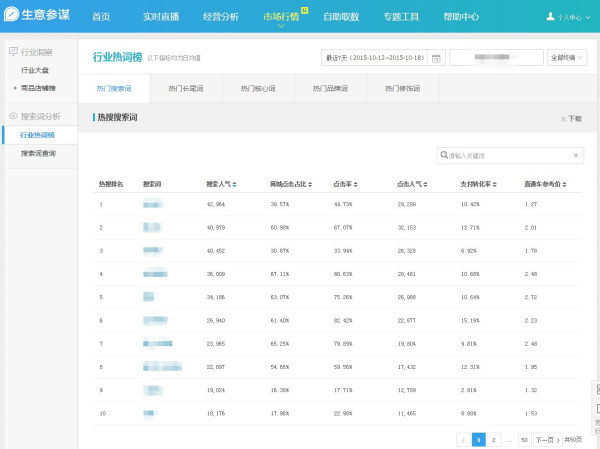The height and width of the screenshot is (449, 600).
Task: Open the 专题工具 menu item
Action: tap(401, 16)
